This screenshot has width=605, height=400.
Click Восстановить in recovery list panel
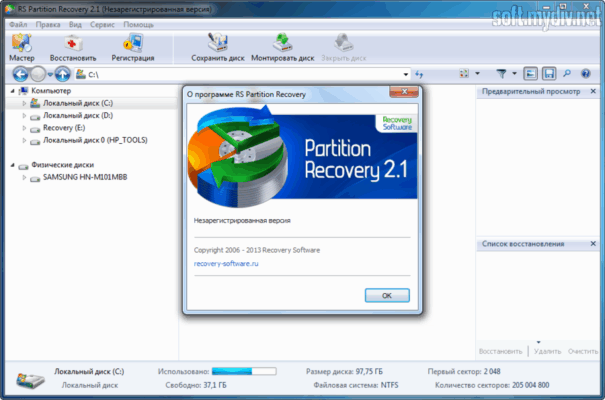pos(500,351)
